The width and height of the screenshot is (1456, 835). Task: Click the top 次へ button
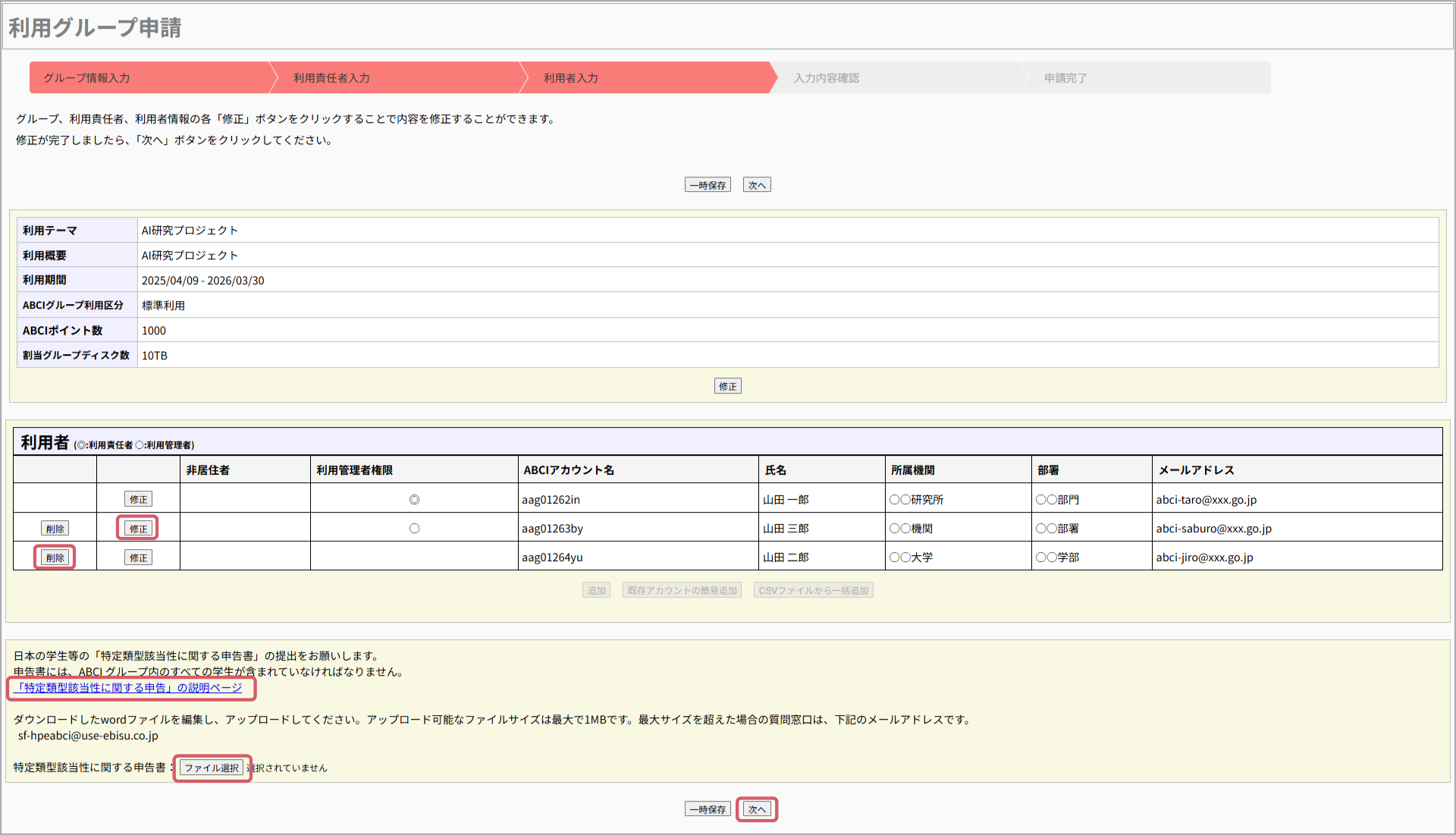coord(757,185)
